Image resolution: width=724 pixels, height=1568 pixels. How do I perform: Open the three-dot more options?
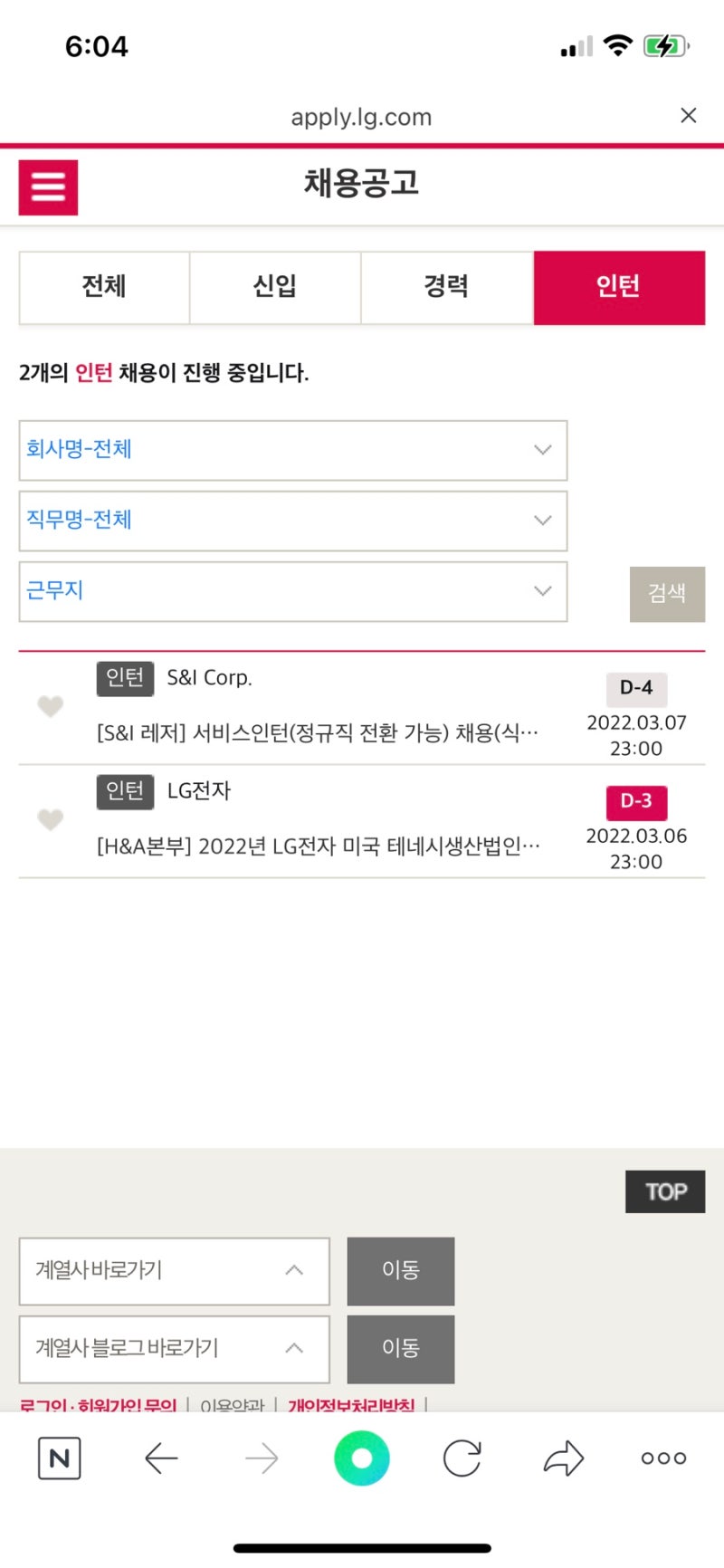(663, 1458)
